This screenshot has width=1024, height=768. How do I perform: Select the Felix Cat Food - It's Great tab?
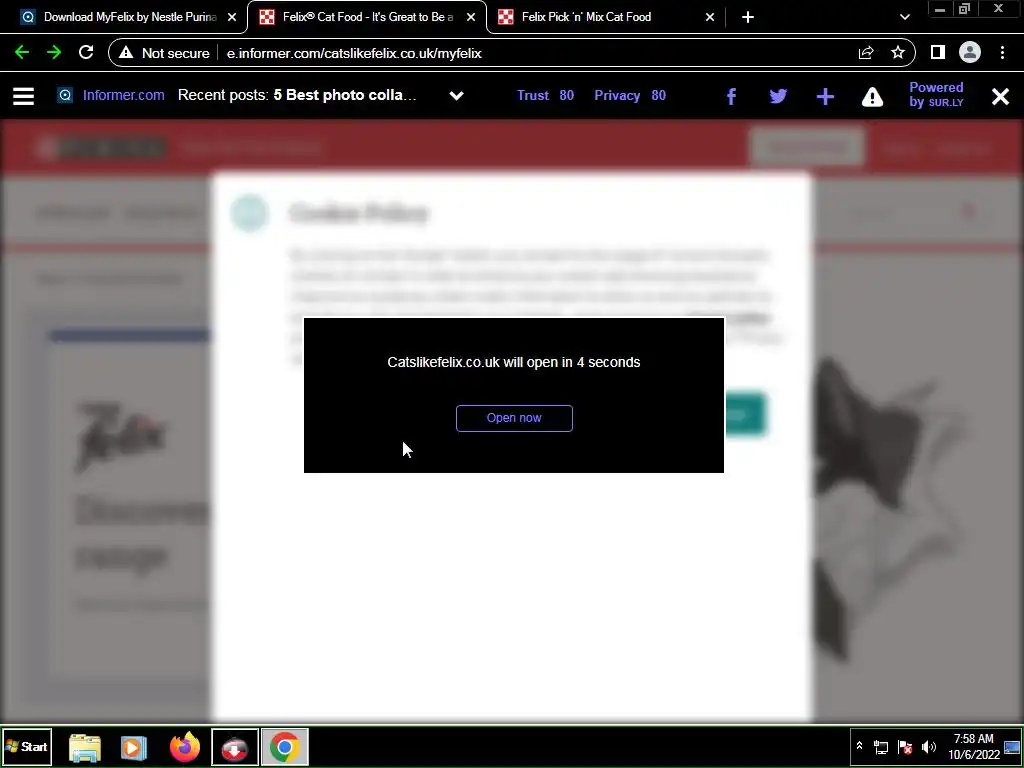coord(367,17)
